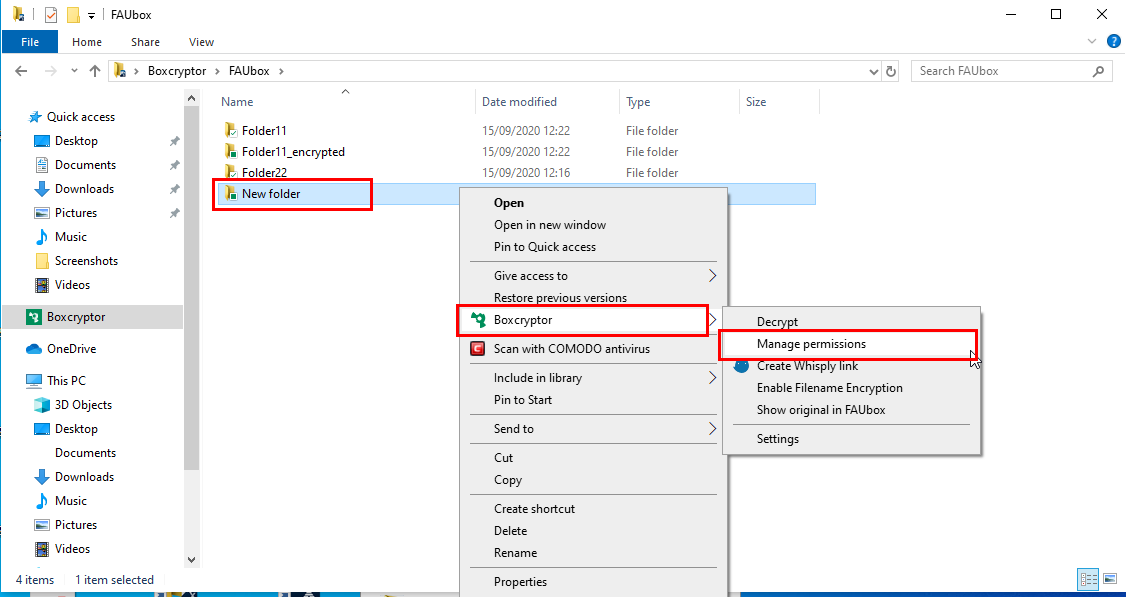Image resolution: width=1126 pixels, height=597 pixels.
Task: Select the Folder11_encrypted folder icon
Action: (231, 152)
